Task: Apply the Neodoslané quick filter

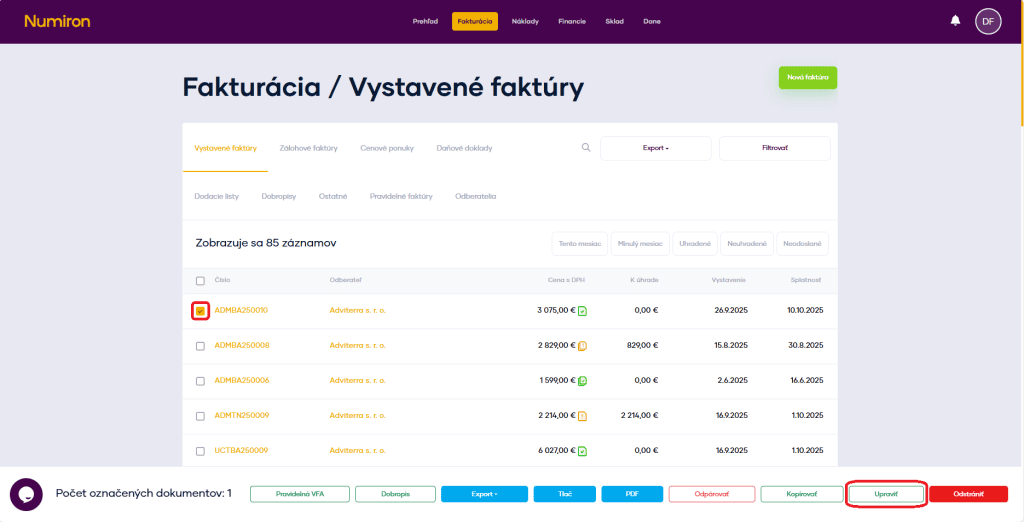Action: [x=803, y=244]
